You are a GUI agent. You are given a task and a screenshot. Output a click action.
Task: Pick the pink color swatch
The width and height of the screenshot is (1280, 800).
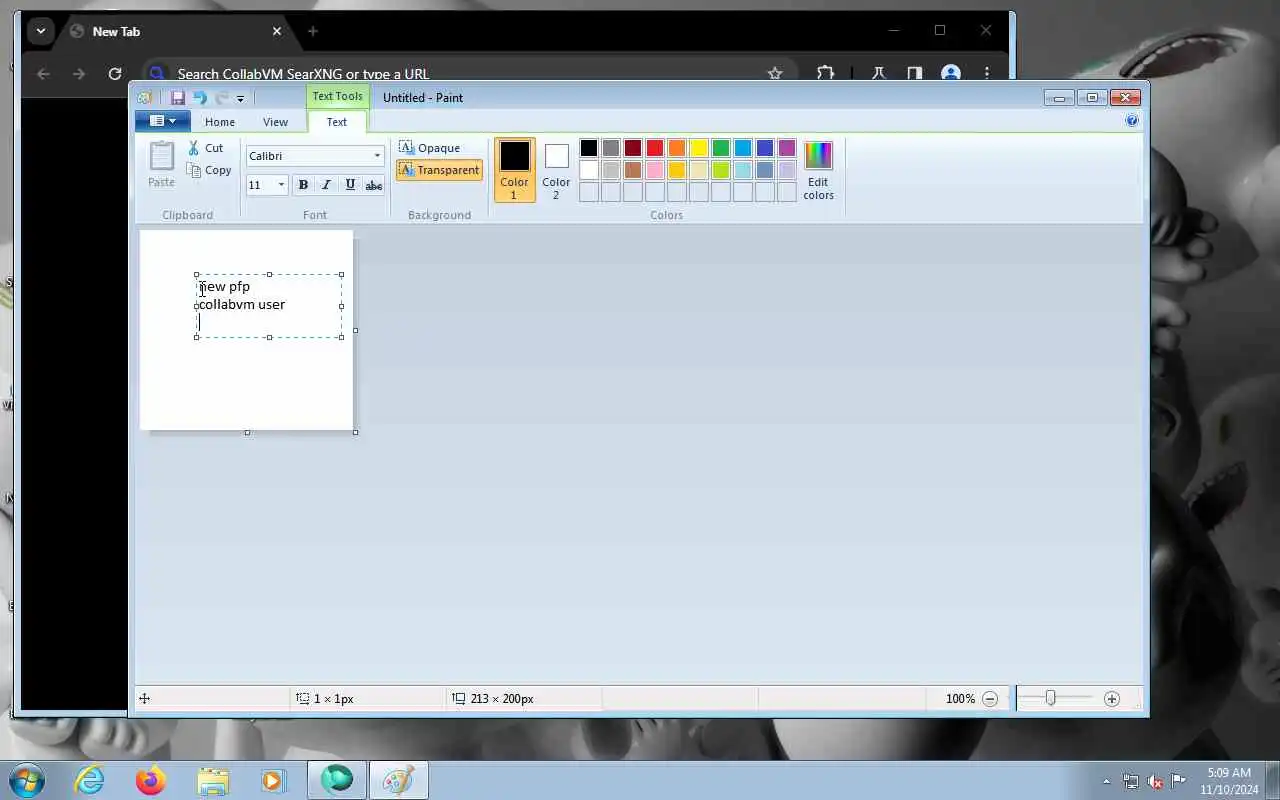click(655, 170)
